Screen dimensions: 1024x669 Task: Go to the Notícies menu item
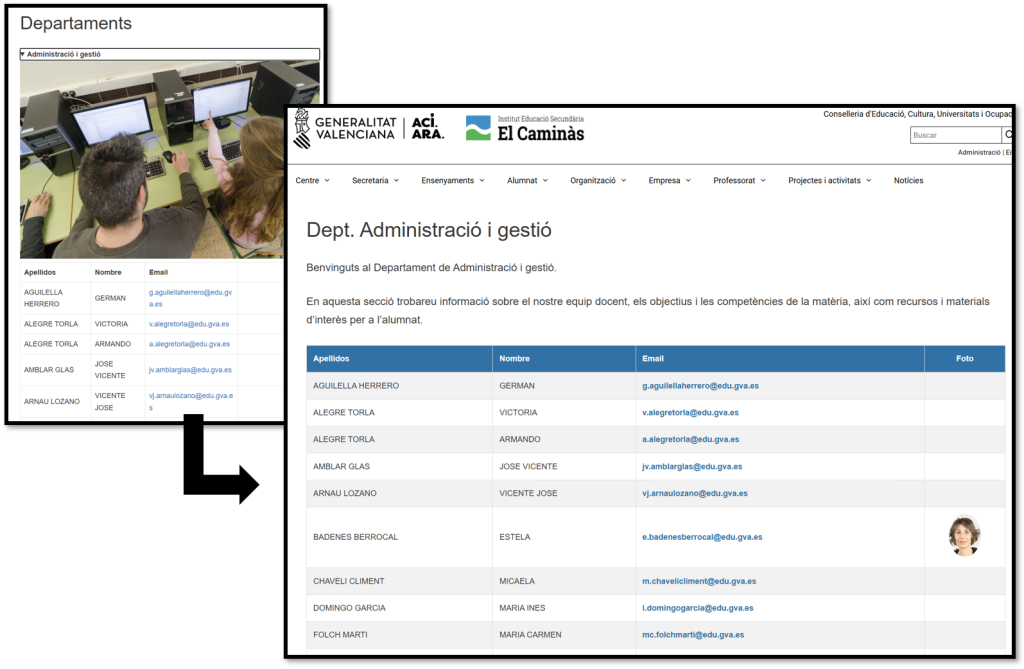pyautogui.click(x=908, y=181)
